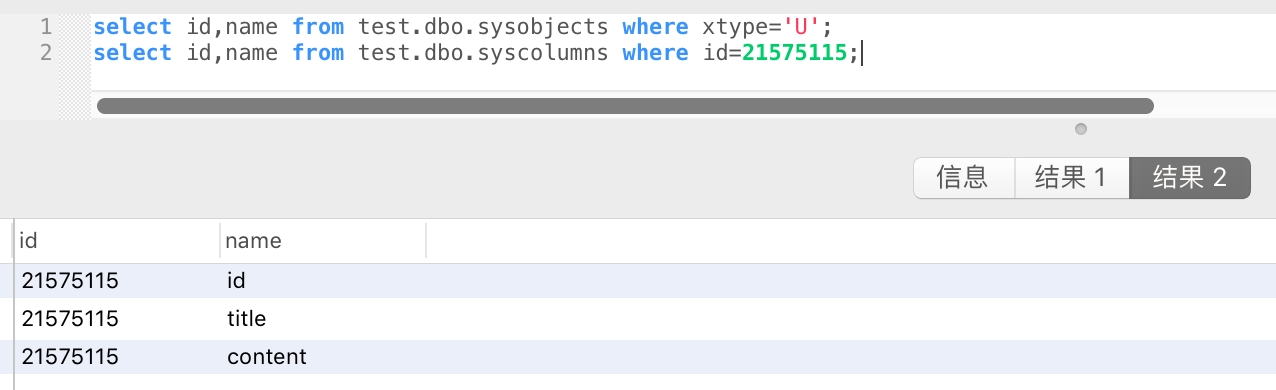Viewport: 1276px width, 390px height.
Task: Place cursor in the sysobjects query line
Action: click(x=463, y=27)
